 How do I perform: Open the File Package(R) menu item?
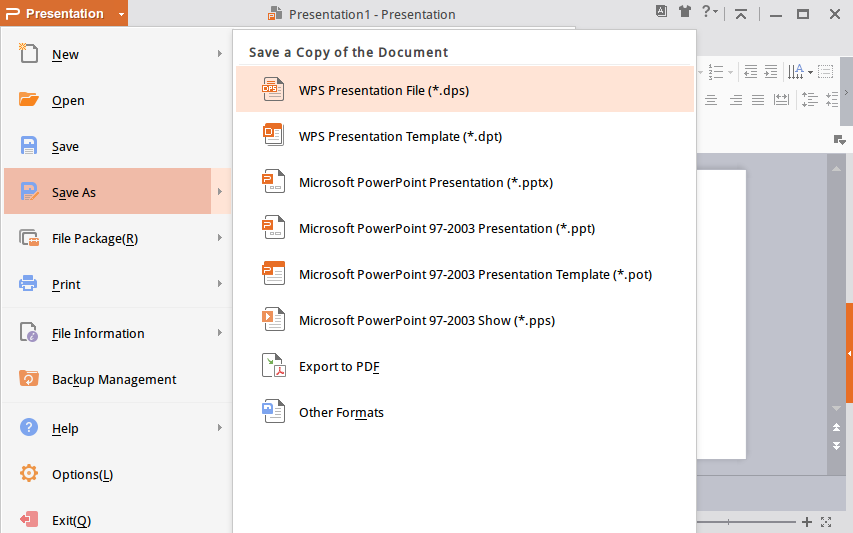click(x=117, y=238)
